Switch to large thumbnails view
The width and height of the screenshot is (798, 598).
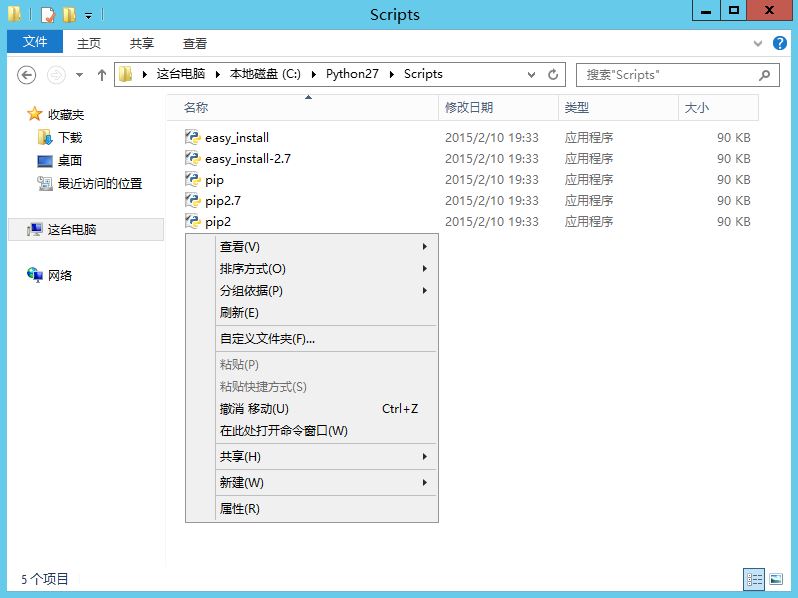point(776,579)
